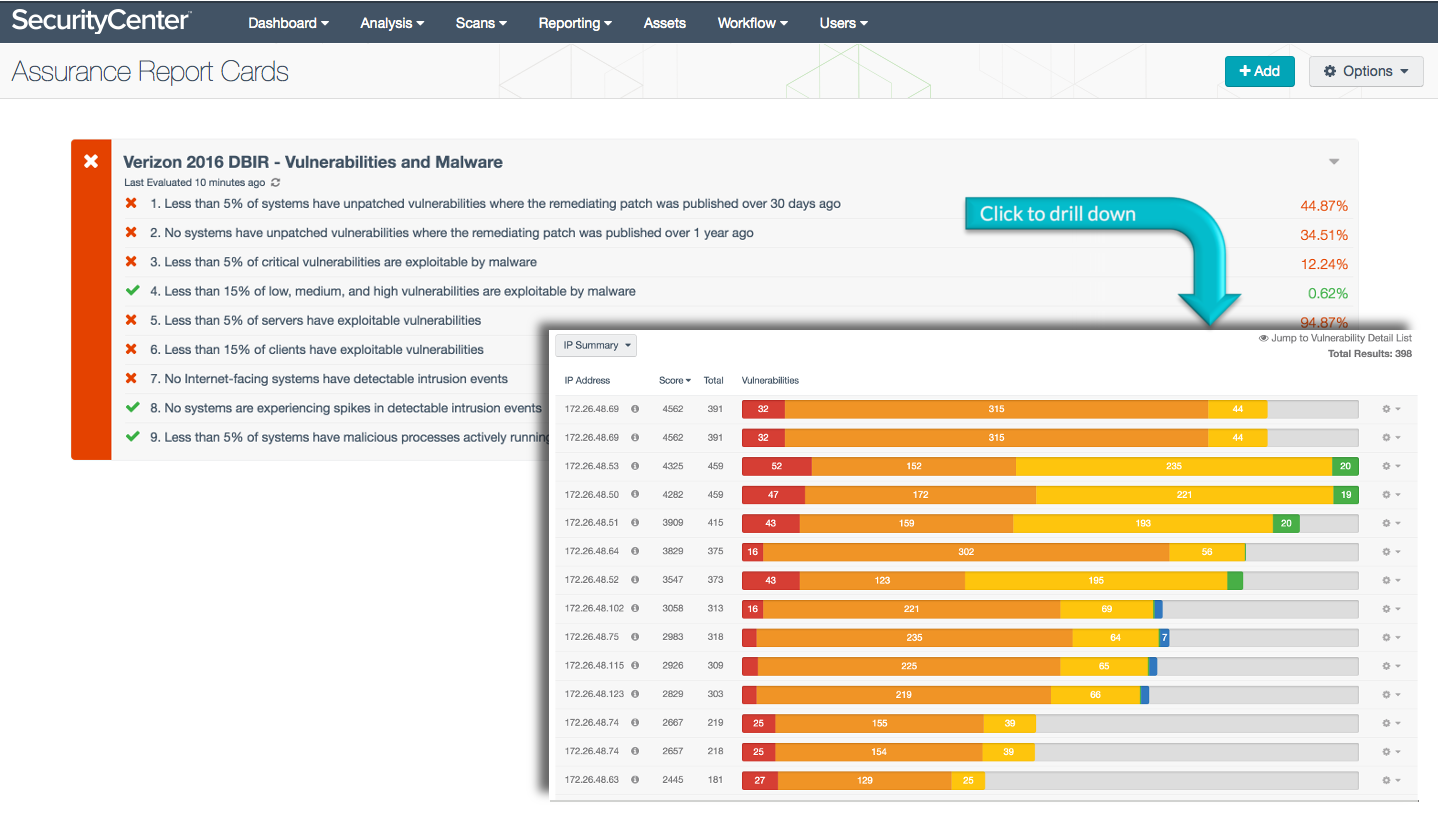The height and width of the screenshot is (820, 1440).
Task: Click red X icon of policy 3
Action: point(131,262)
